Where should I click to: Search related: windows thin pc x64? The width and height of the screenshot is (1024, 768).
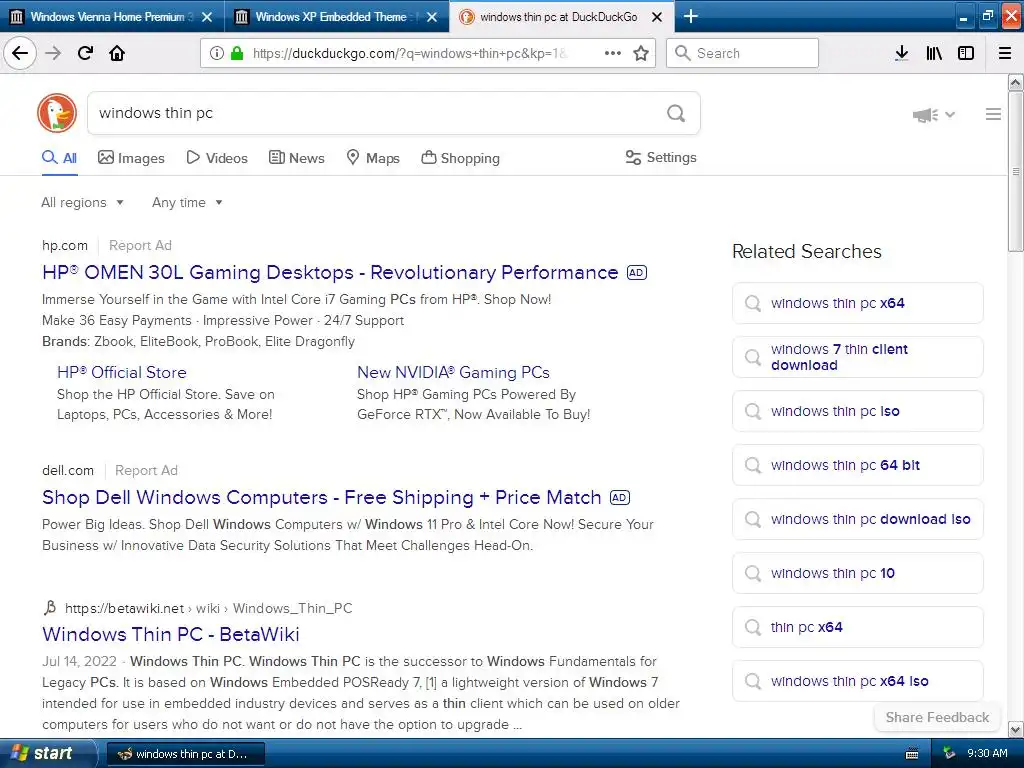coord(857,303)
